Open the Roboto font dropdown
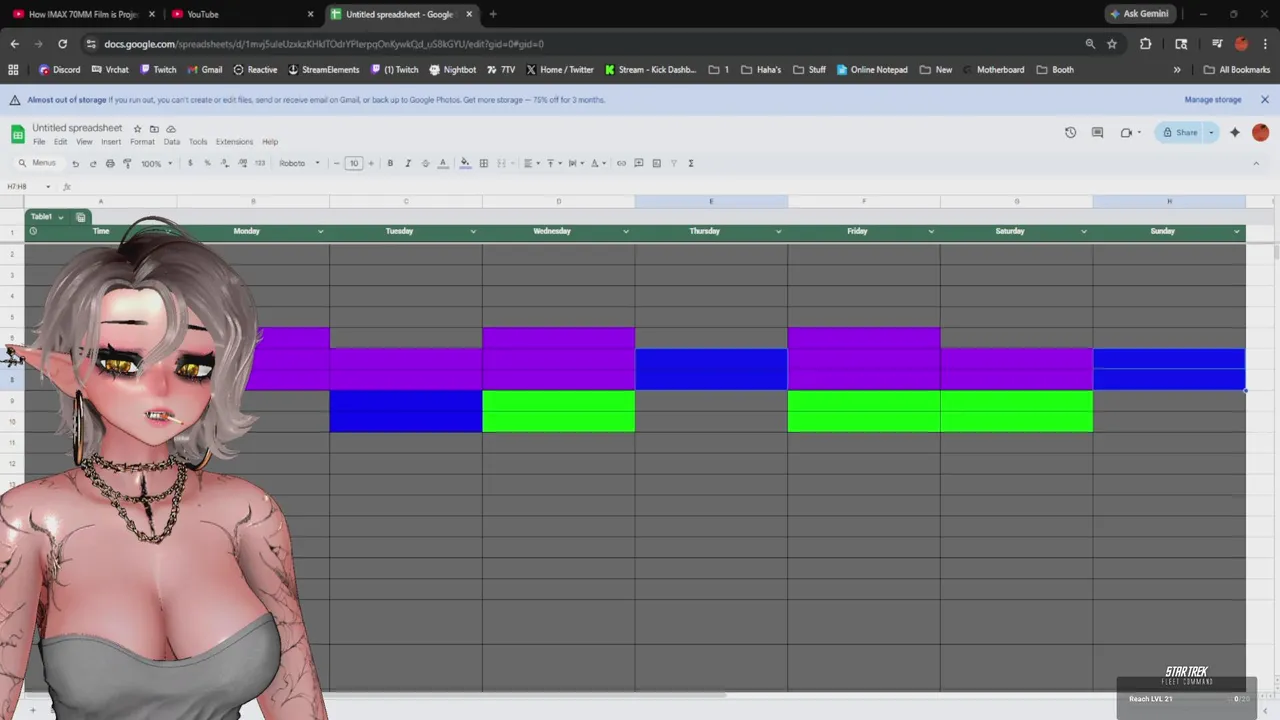Image resolution: width=1280 pixels, height=720 pixels. pos(299,163)
